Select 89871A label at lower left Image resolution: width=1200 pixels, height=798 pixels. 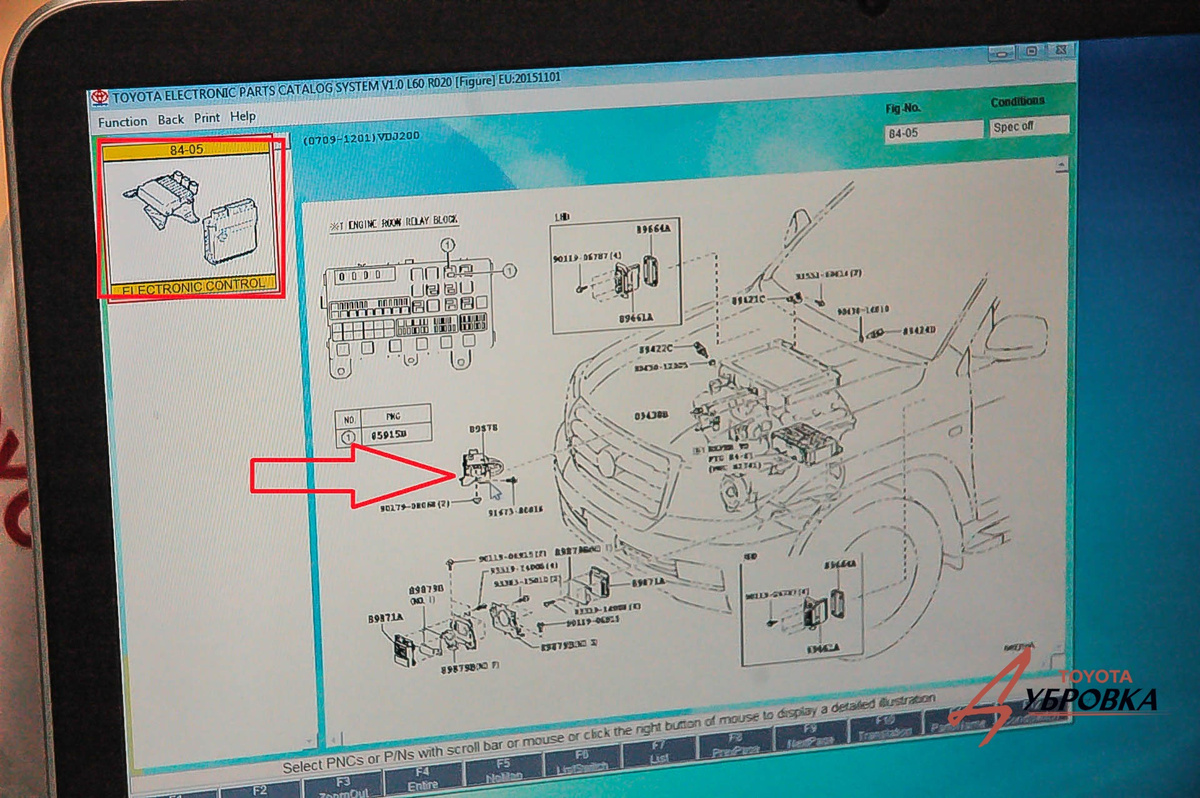(x=384, y=618)
